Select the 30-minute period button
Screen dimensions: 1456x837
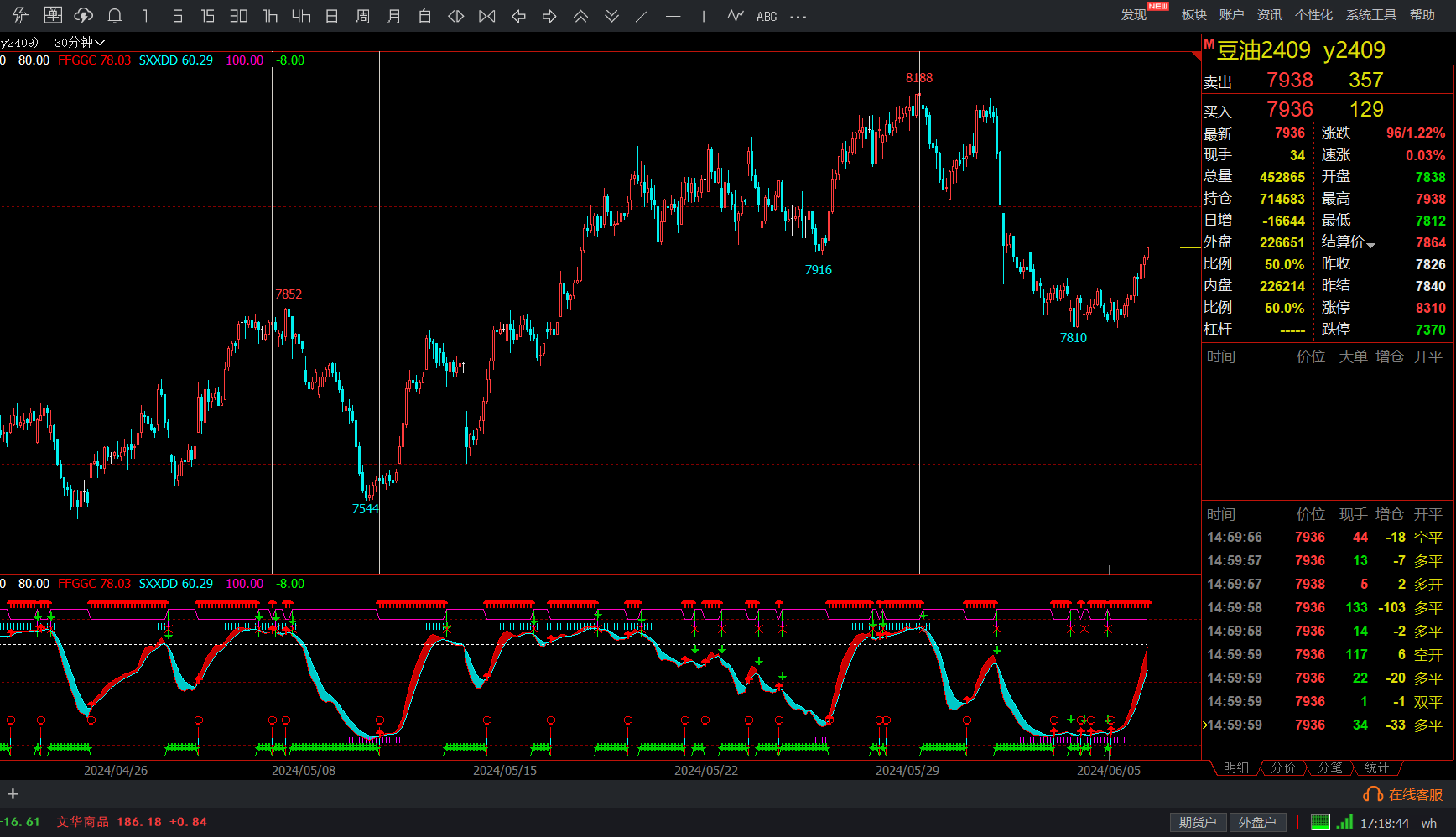point(238,15)
